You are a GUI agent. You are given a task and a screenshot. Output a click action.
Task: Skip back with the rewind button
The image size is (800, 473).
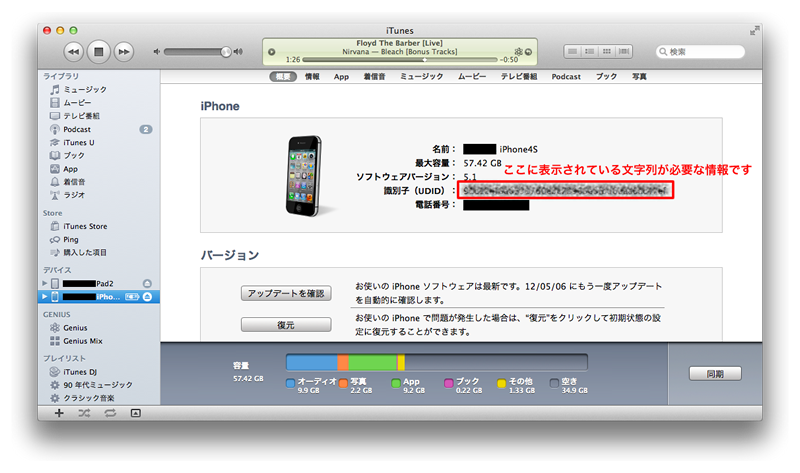click(x=73, y=52)
